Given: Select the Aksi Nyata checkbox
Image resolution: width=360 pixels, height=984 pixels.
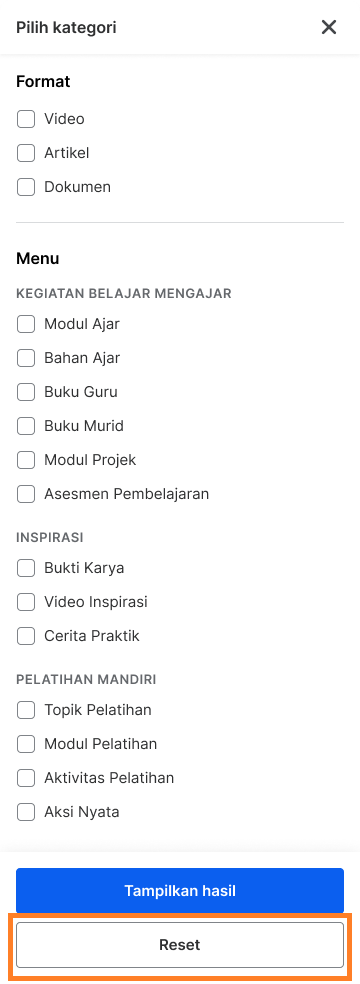Looking at the screenshot, I should [26, 811].
